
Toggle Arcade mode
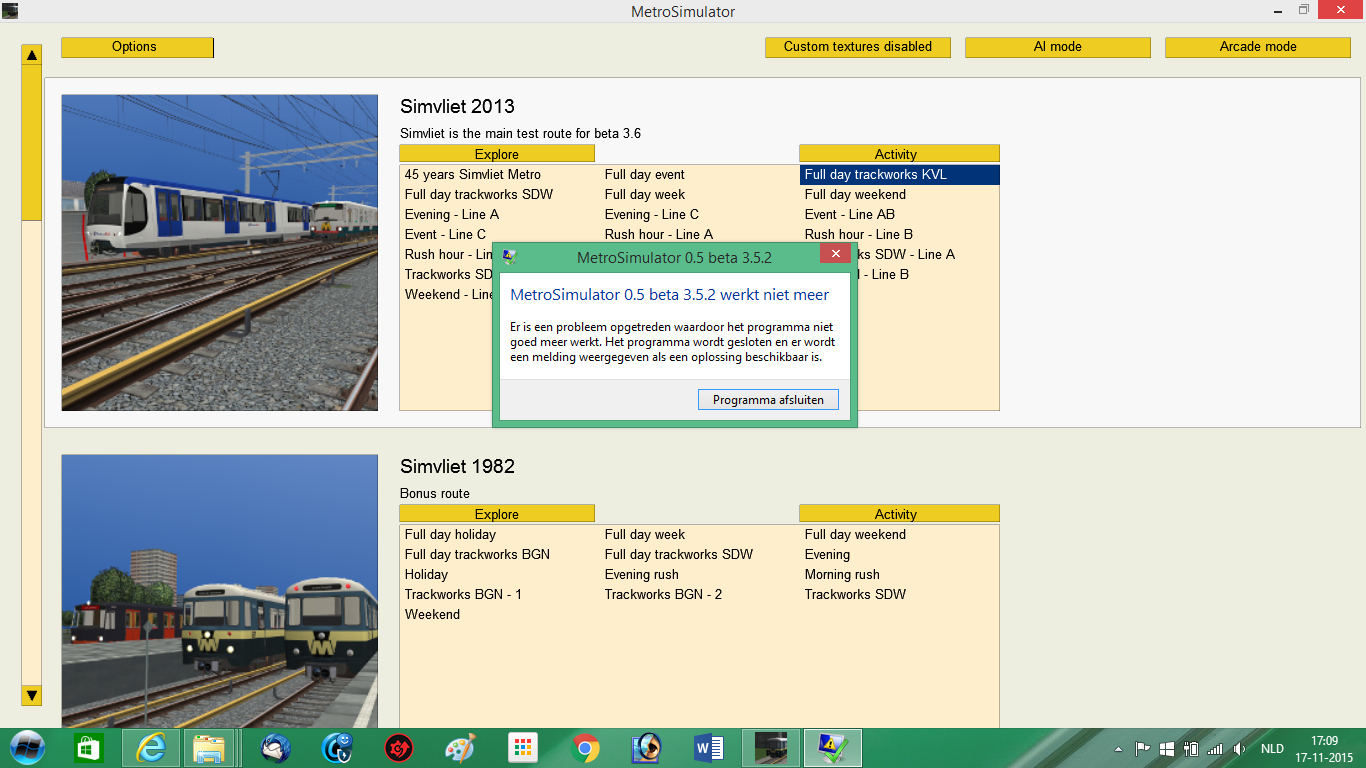[x=1258, y=47]
